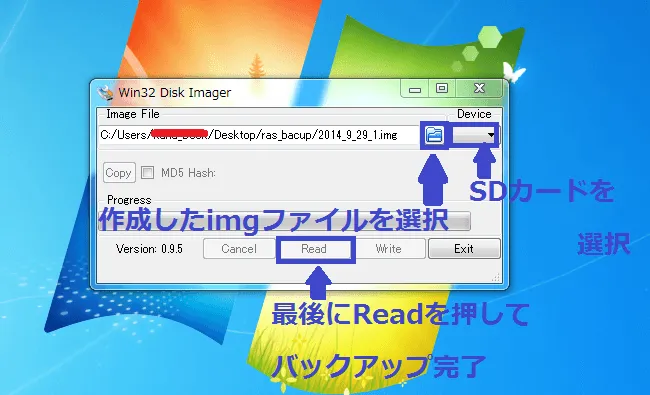Expand the Device drive dropdown

[x=475, y=135]
